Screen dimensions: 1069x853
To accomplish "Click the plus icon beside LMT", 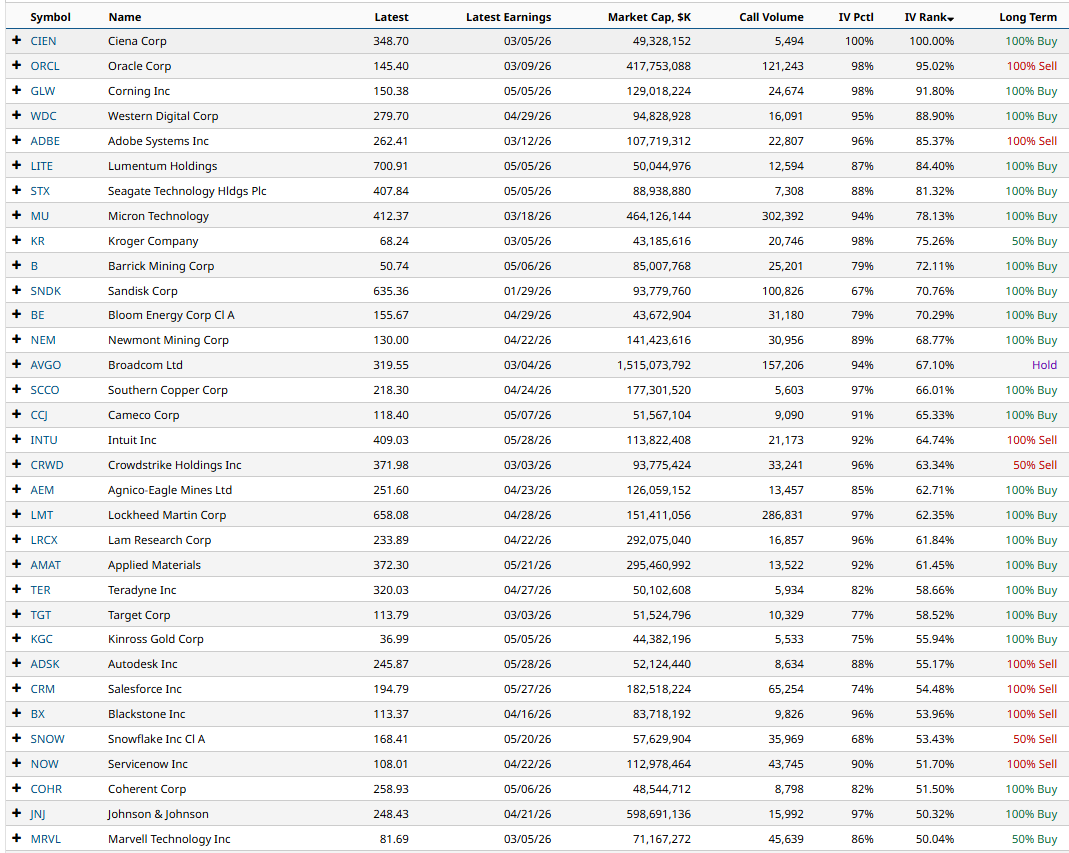I will click(x=17, y=514).
